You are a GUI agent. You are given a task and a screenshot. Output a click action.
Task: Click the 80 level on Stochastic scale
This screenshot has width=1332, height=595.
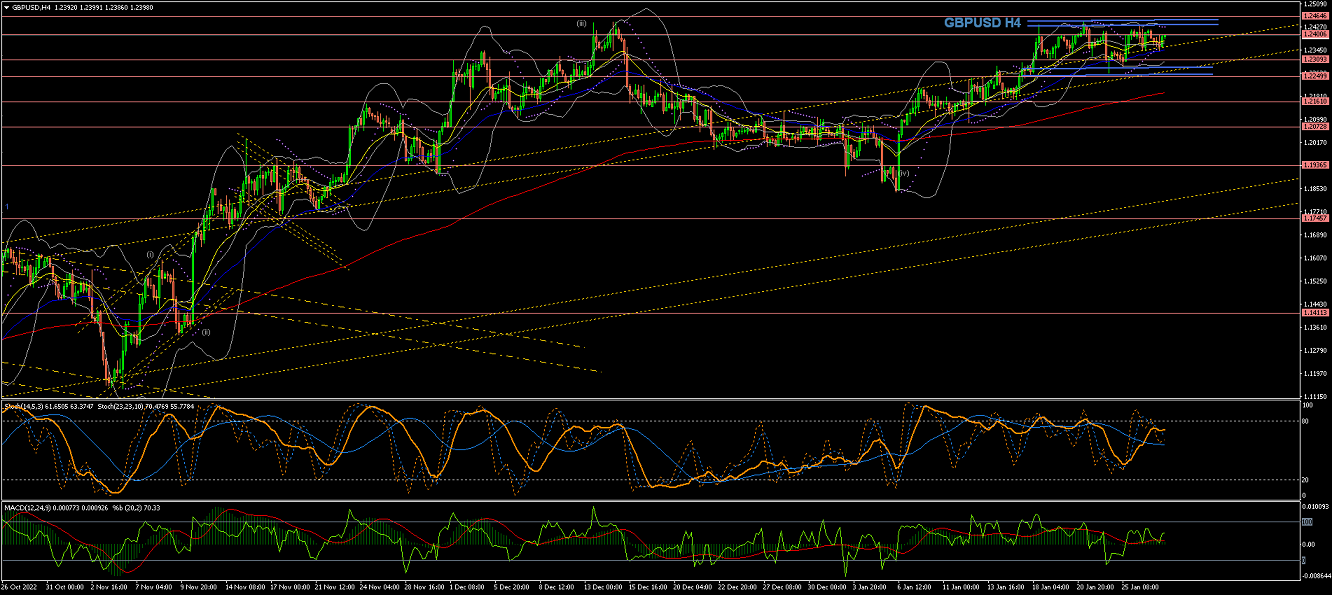pos(1304,421)
